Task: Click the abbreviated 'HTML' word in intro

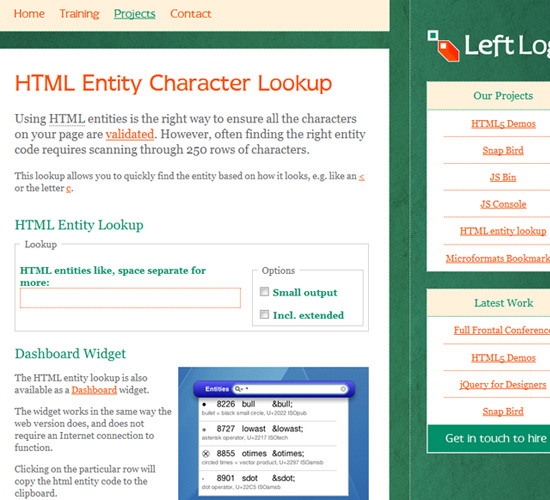Action: coord(67,119)
